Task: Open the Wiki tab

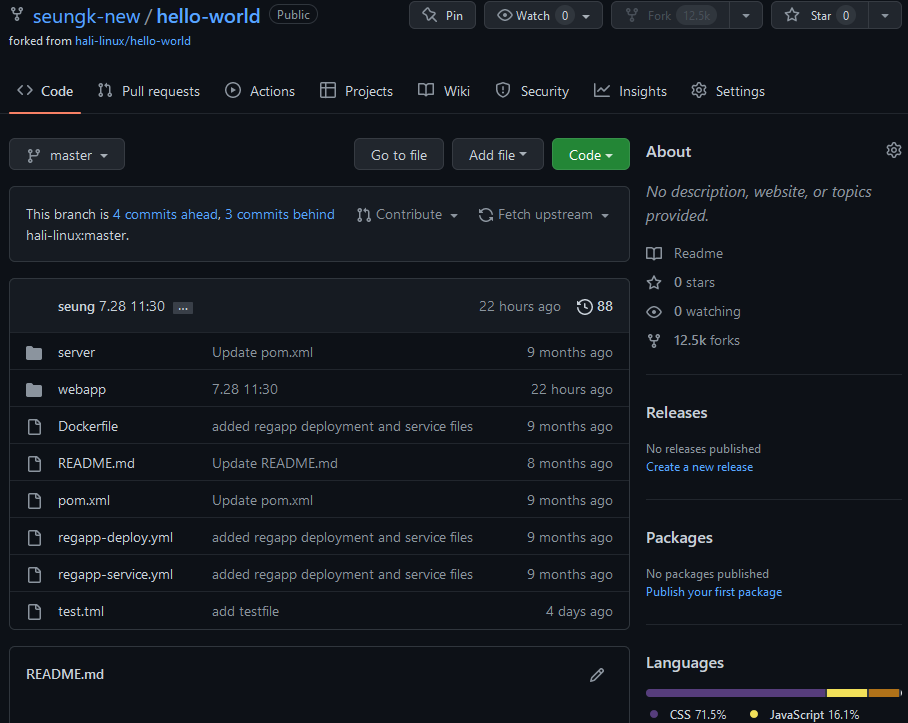Action: point(444,91)
